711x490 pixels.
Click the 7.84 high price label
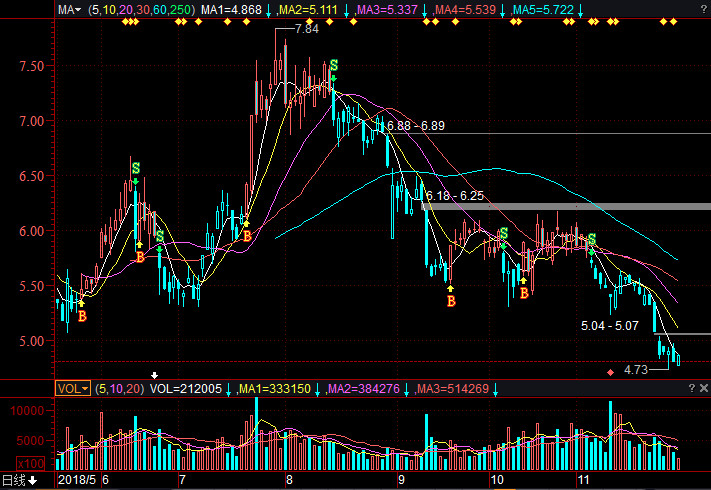coord(306,30)
